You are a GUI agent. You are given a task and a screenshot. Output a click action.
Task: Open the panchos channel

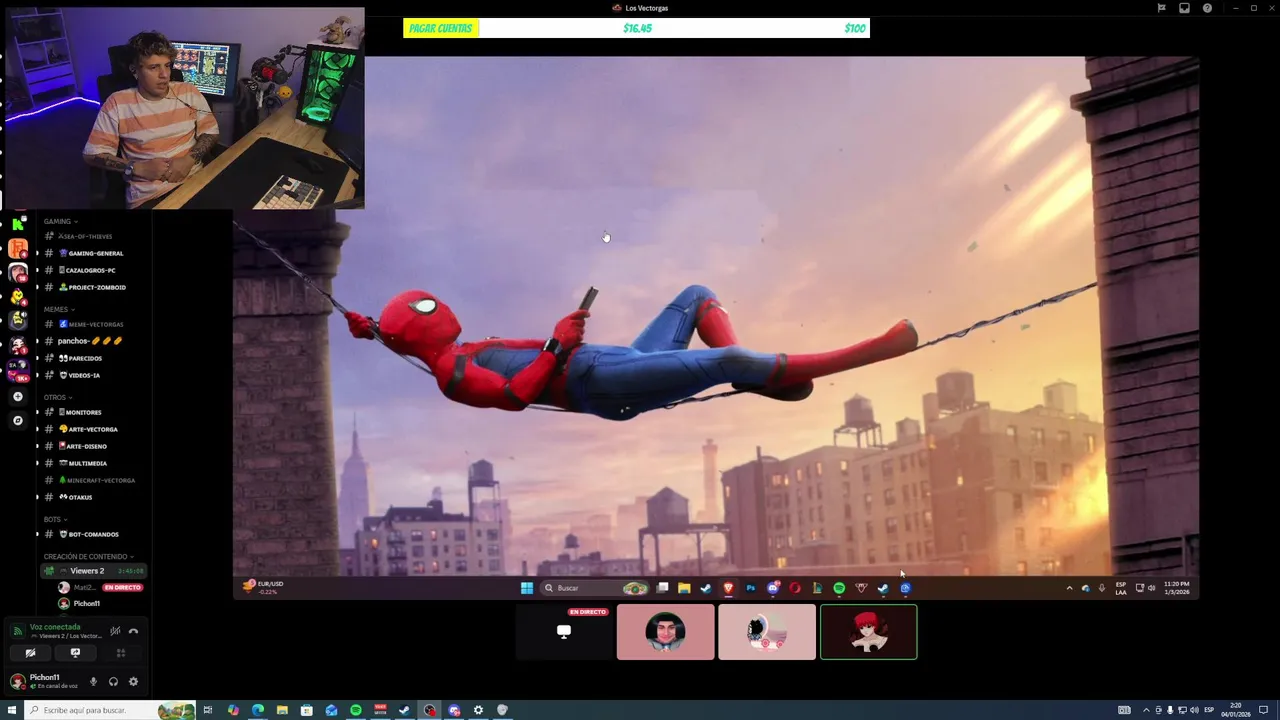91,341
